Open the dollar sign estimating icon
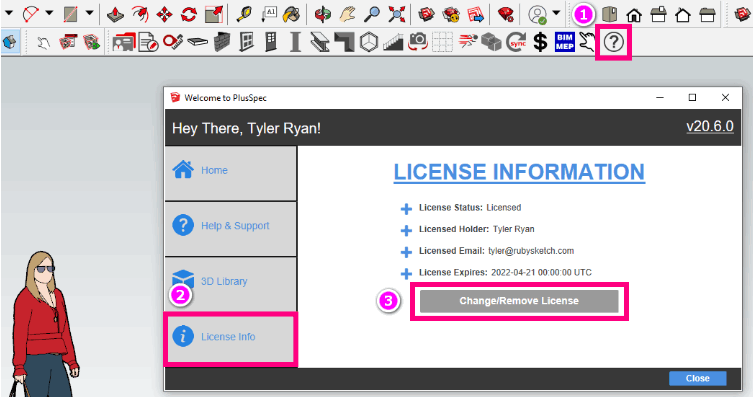The height and width of the screenshot is (397, 753). click(x=540, y=42)
